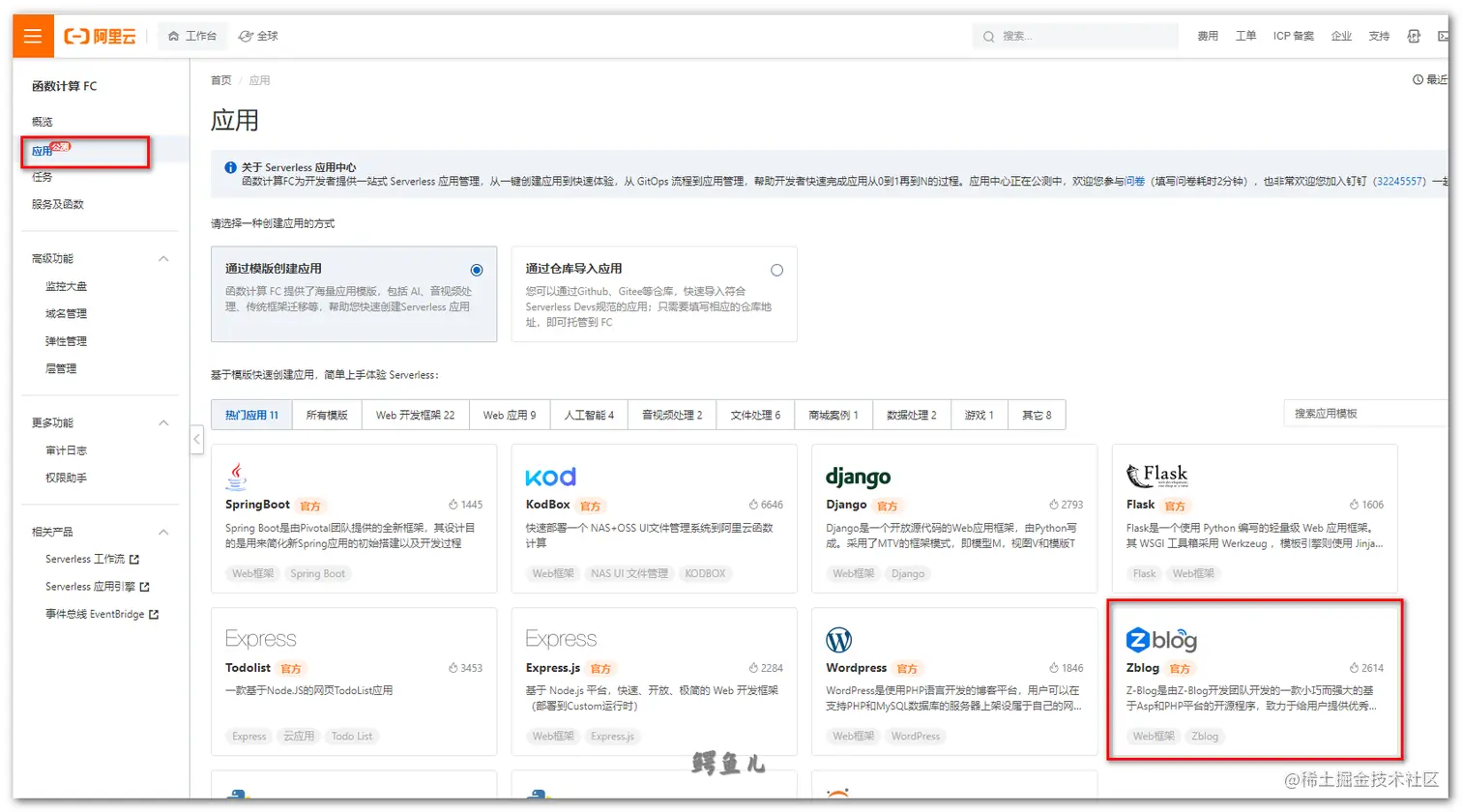This screenshot has height=812, width=1462.
Task: Open 服务及函数 in sidebar
Action: (x=58, y=204)
